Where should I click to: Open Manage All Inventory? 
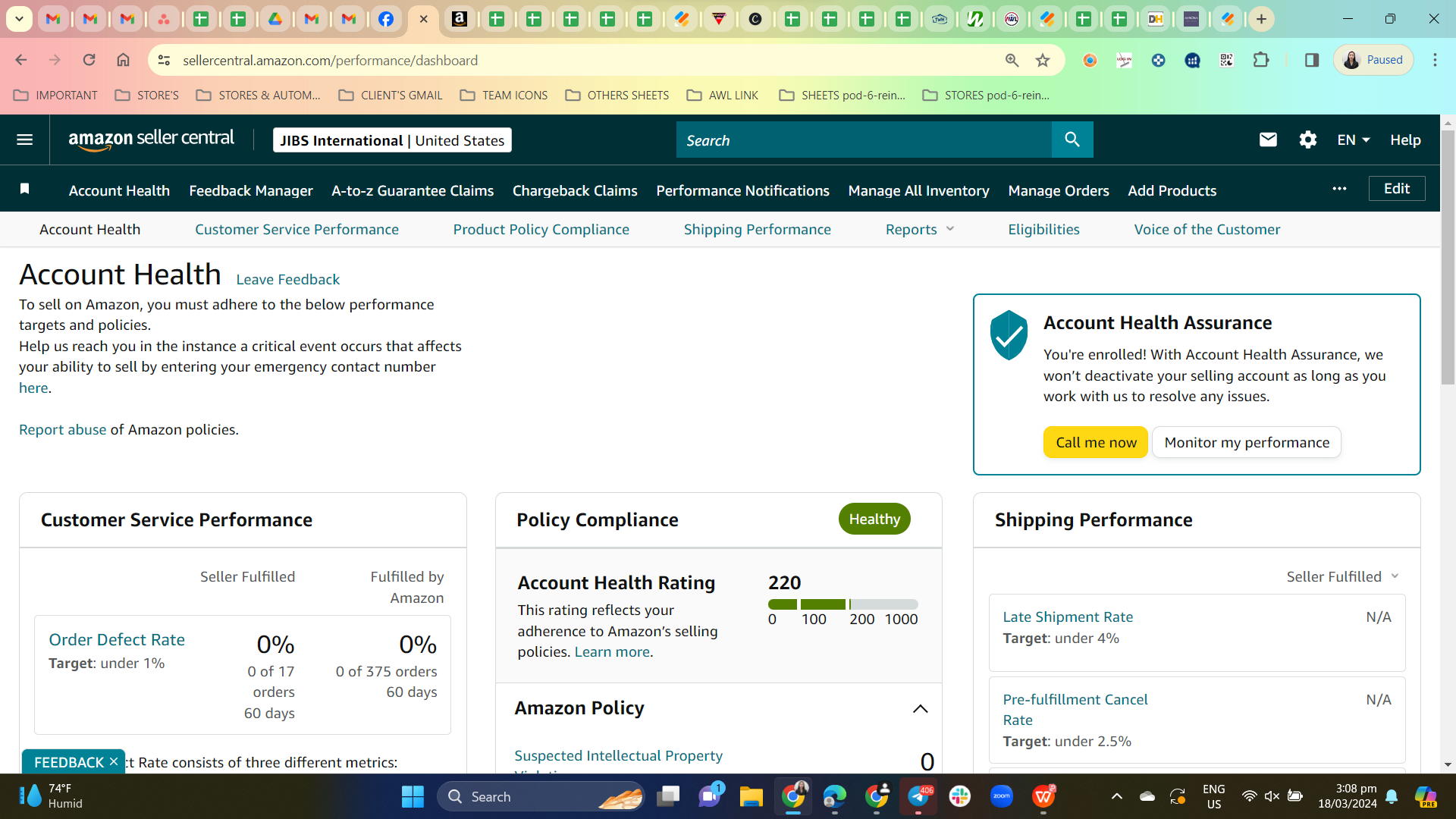click(x=918, y=190)
